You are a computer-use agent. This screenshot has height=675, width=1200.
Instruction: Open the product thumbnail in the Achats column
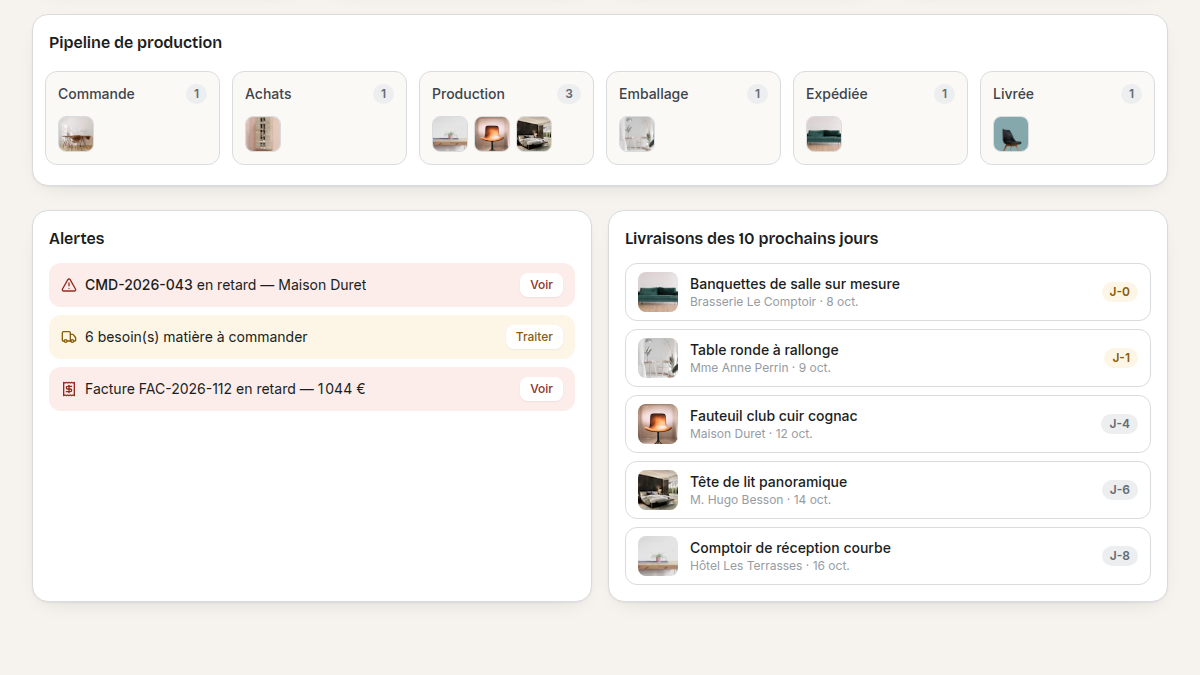tap(263, 134)
